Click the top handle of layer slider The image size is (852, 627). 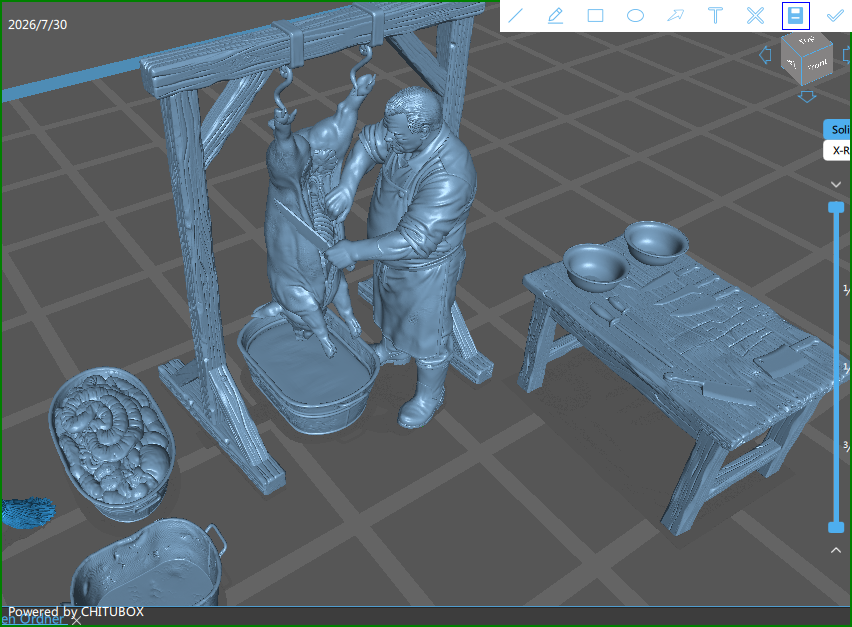[836, 207]
